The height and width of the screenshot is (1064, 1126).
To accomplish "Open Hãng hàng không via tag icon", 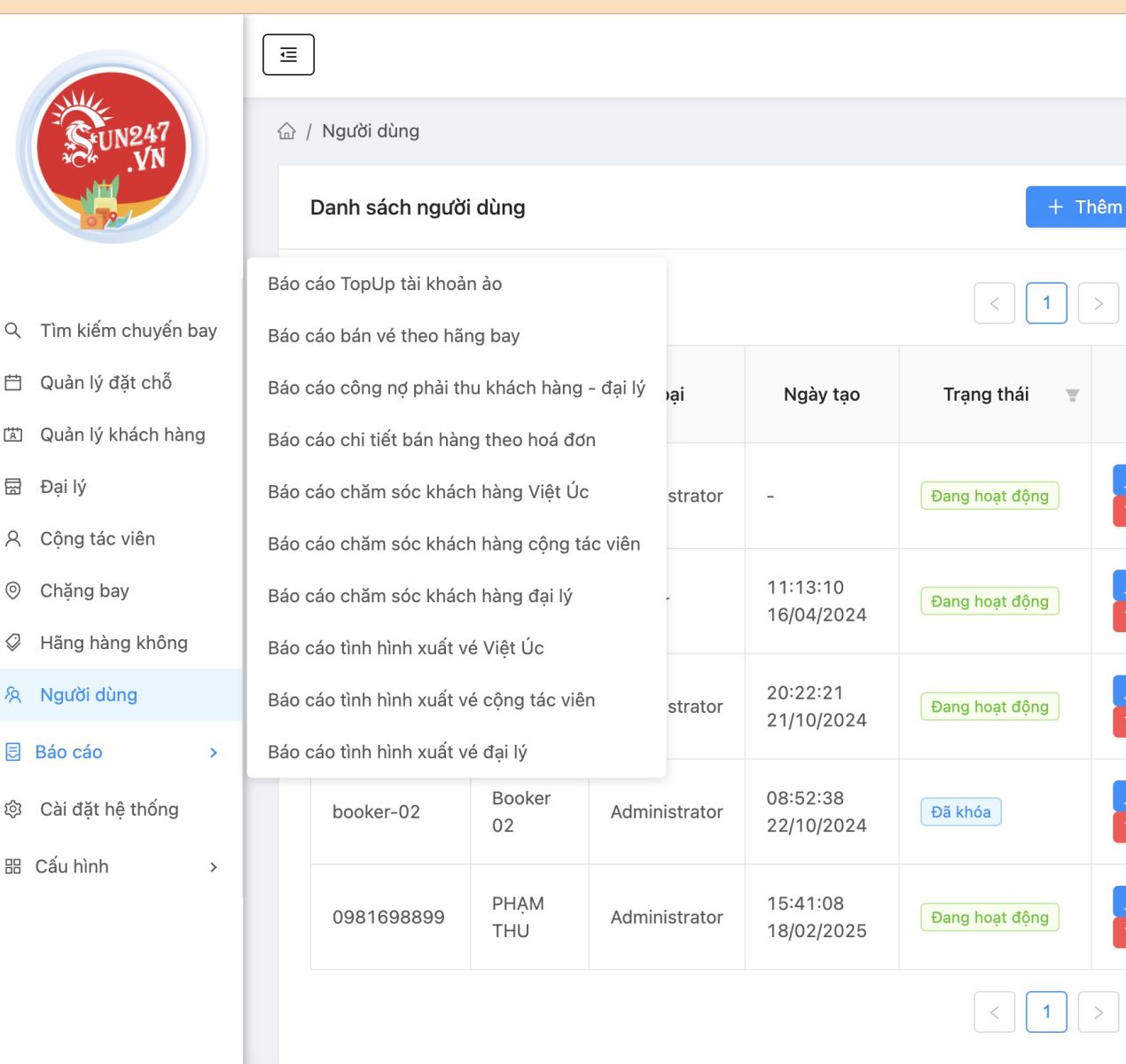I will (x=13, y=642).
